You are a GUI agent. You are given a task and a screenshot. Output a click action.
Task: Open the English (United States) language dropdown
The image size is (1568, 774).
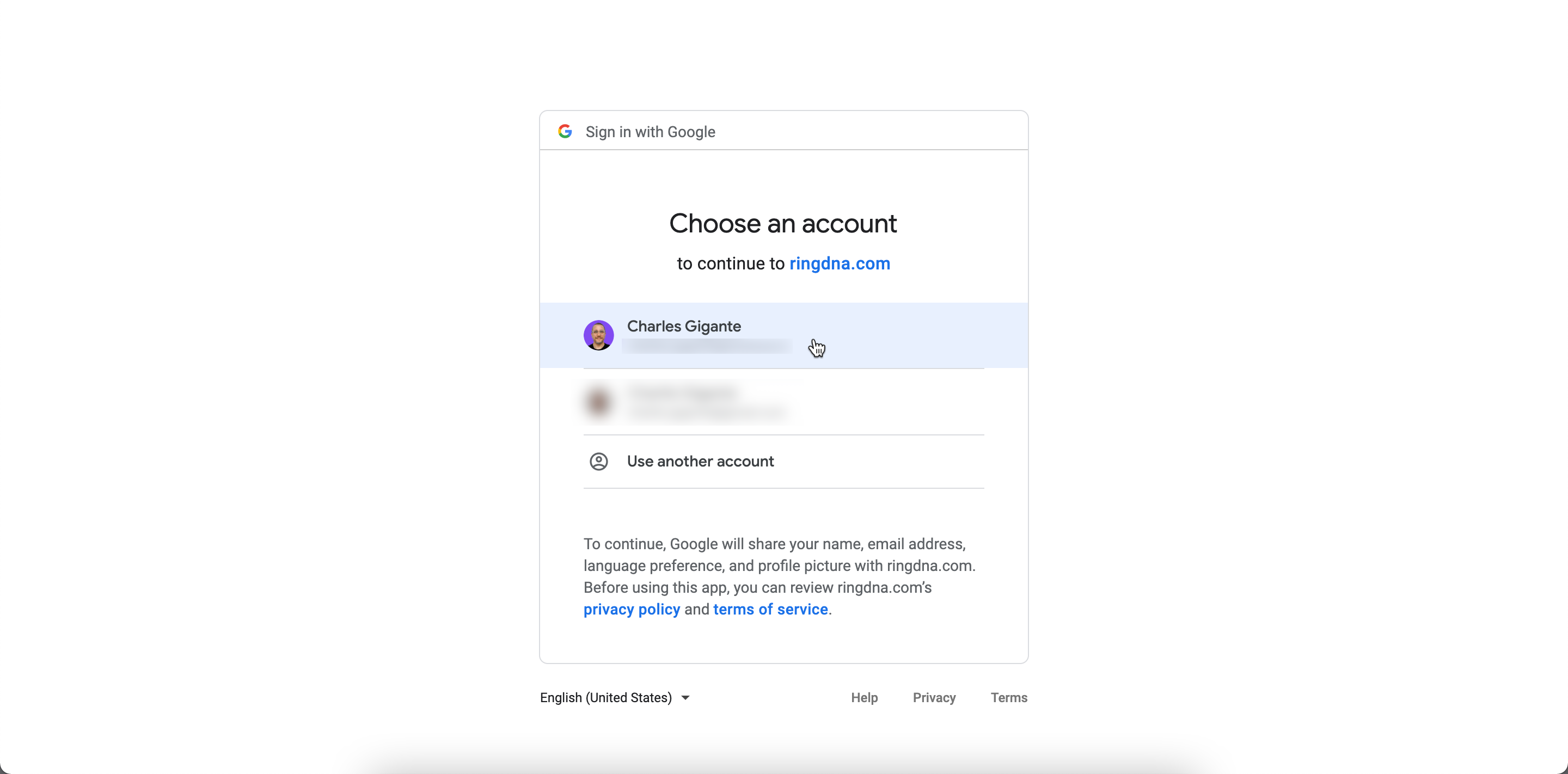click(605, 697)
